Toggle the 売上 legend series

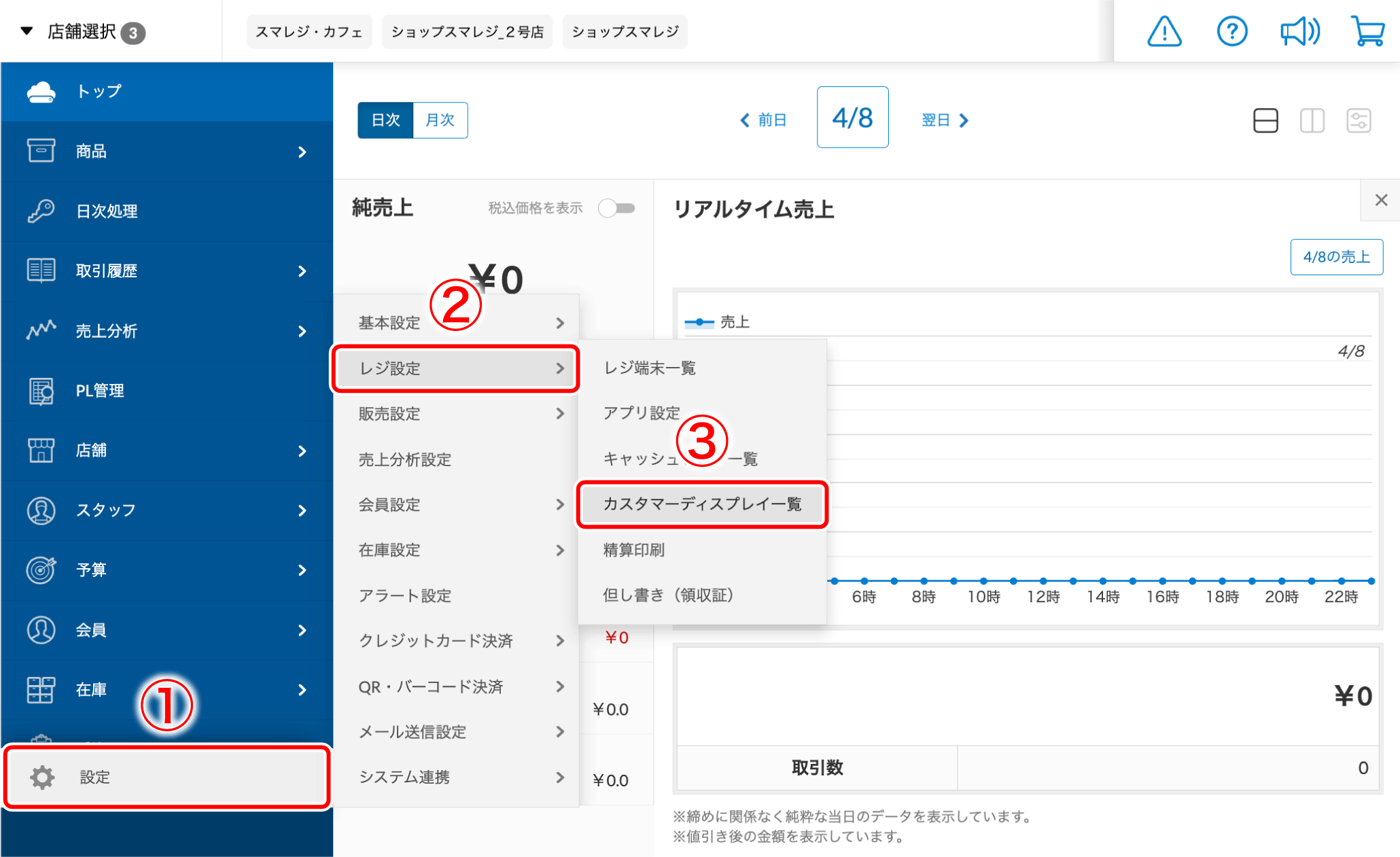717,322
